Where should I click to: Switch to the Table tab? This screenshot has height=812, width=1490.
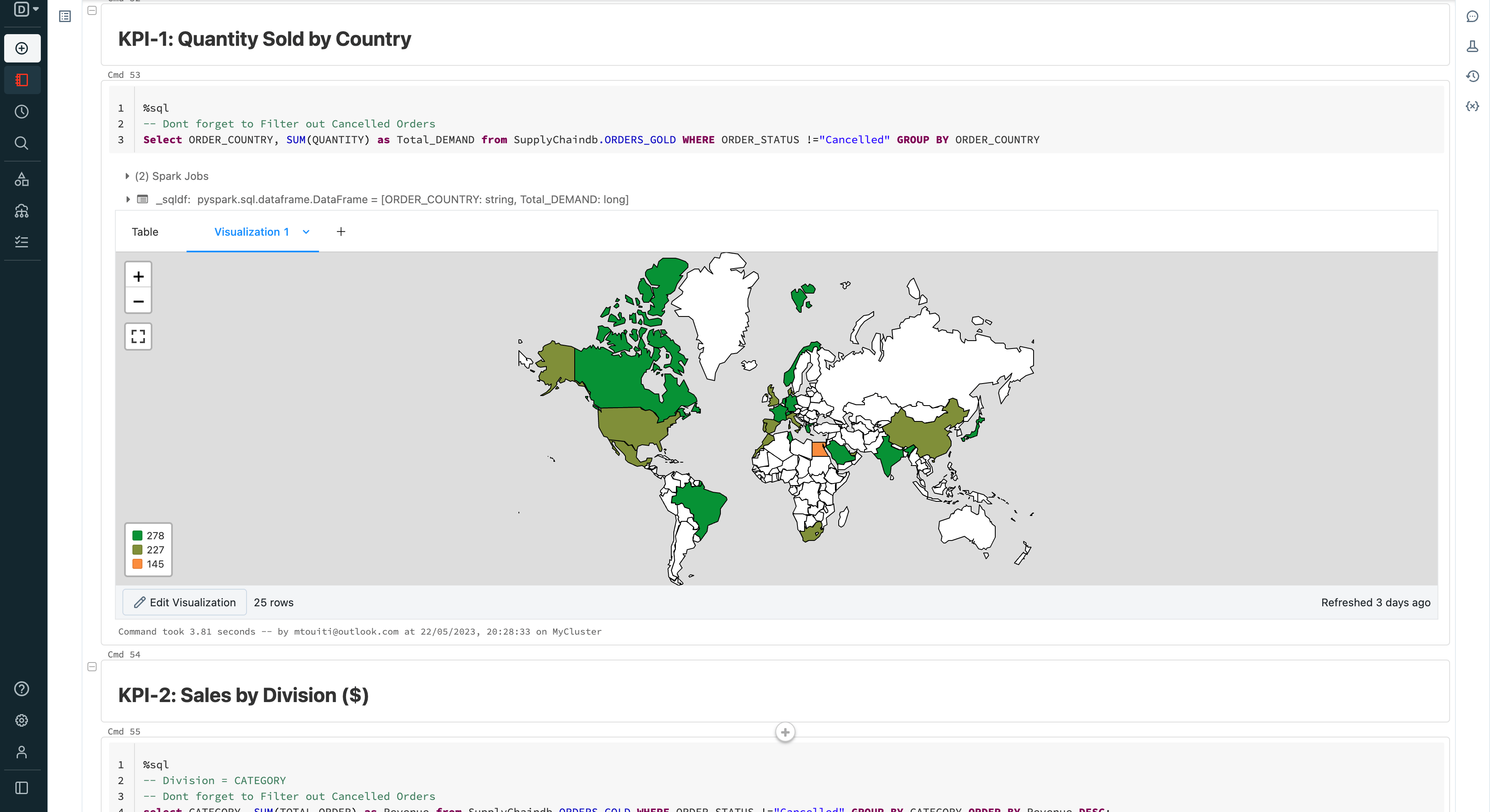[x=145, y=232]
